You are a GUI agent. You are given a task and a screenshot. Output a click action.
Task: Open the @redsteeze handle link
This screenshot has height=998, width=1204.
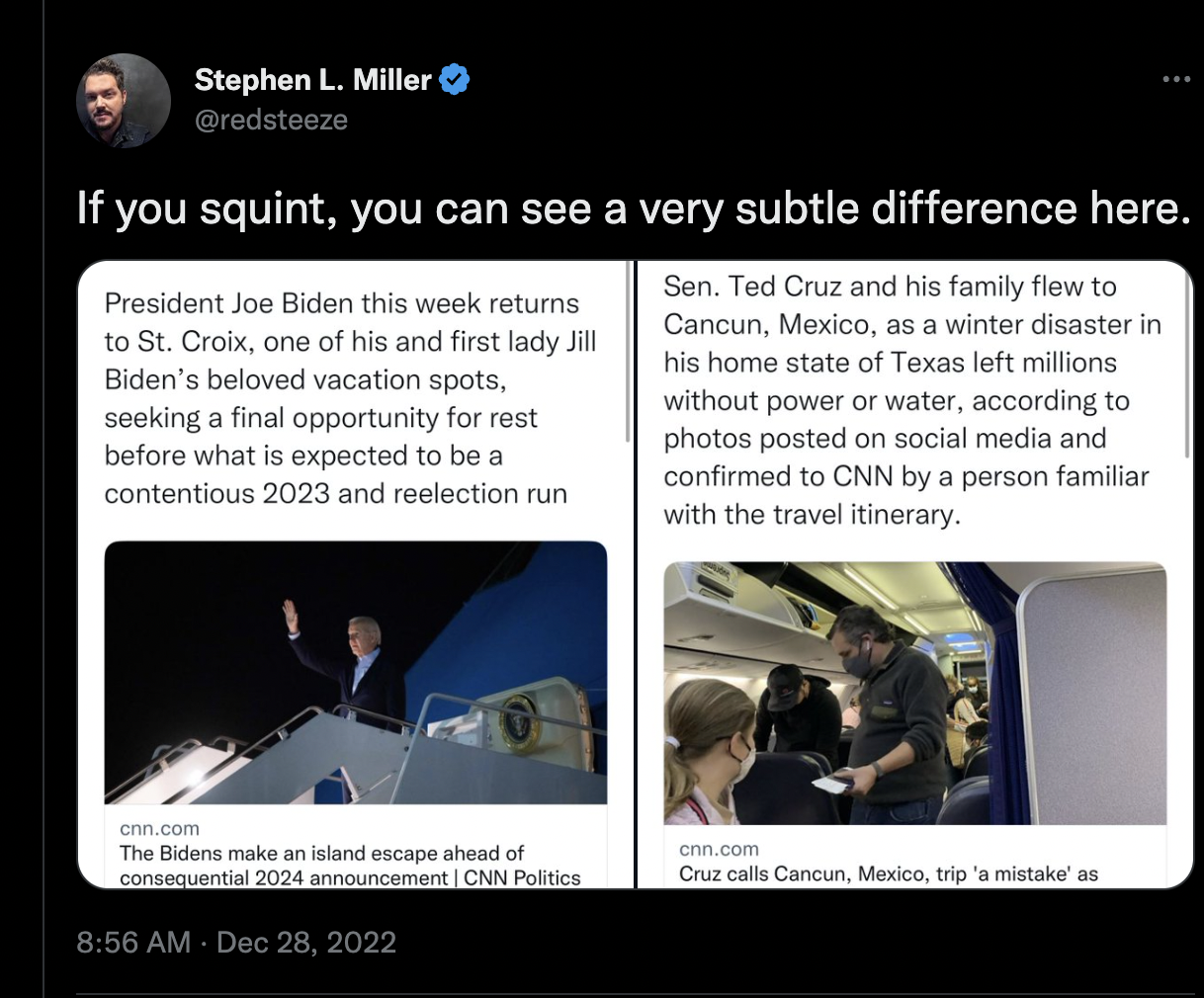[271, 120]
